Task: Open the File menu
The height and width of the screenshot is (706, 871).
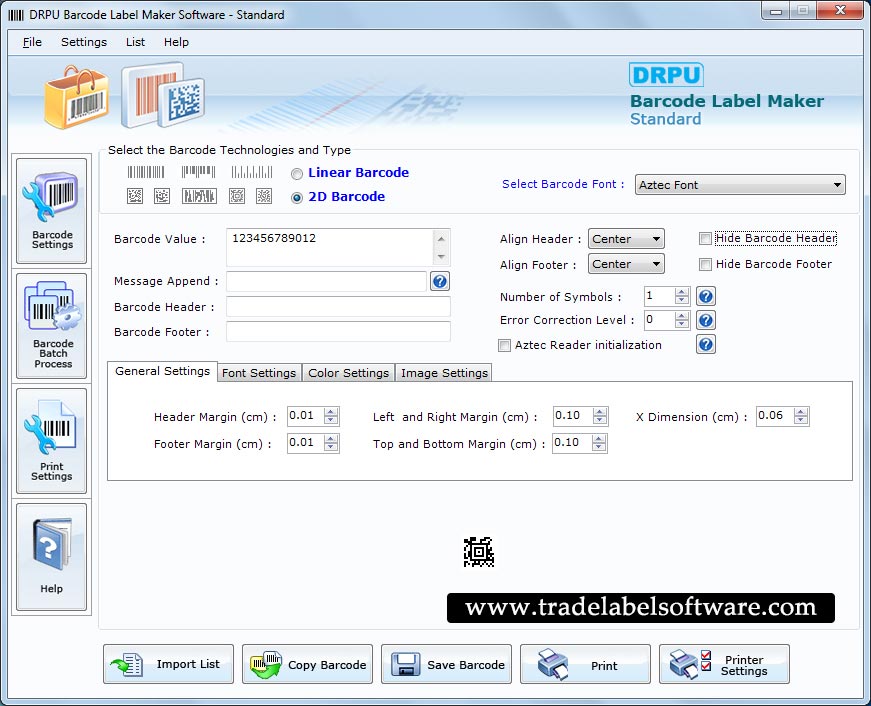Action: coord(32,42)
